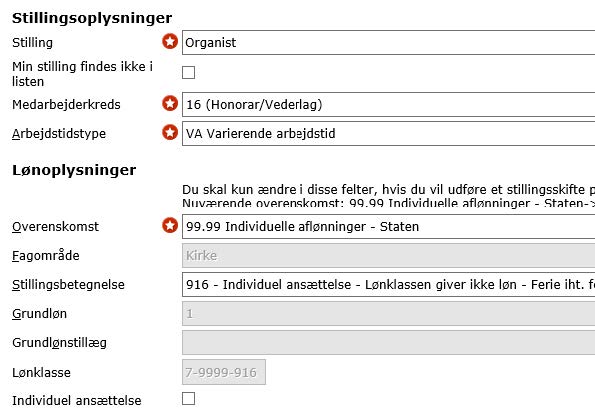
Task: Open the Overenskomst dropdown with 99.99 Individuelle aflønninger
Action: 389,227
